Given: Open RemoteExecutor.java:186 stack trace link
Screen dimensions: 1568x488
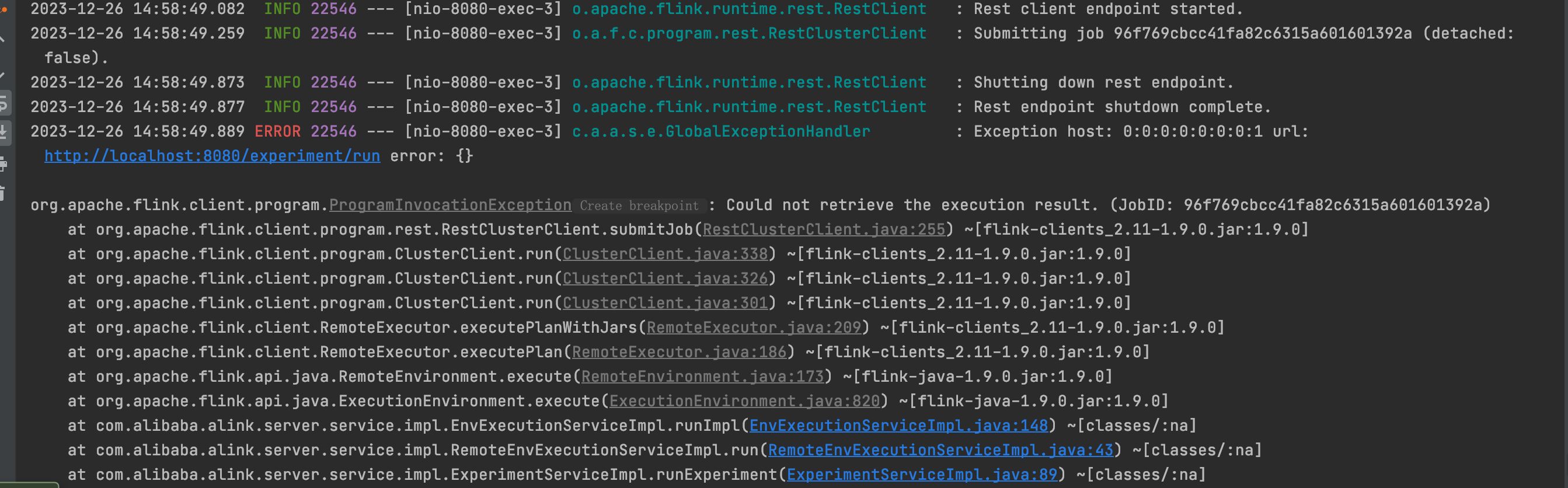Looking at the screenshot, I should pyautogui.click(x=679, y=352).
